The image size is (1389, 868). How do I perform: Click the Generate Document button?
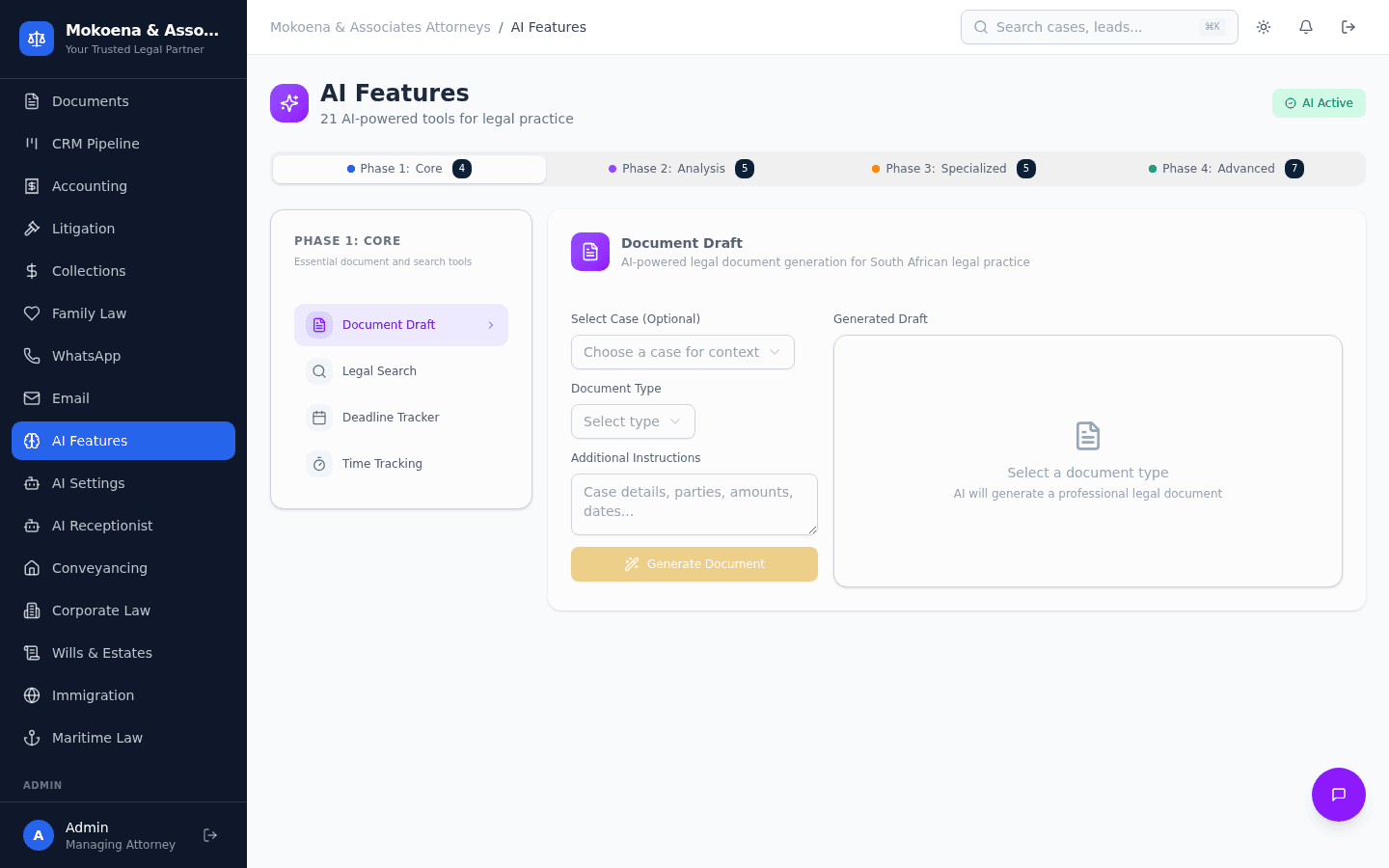pos(694,564)
